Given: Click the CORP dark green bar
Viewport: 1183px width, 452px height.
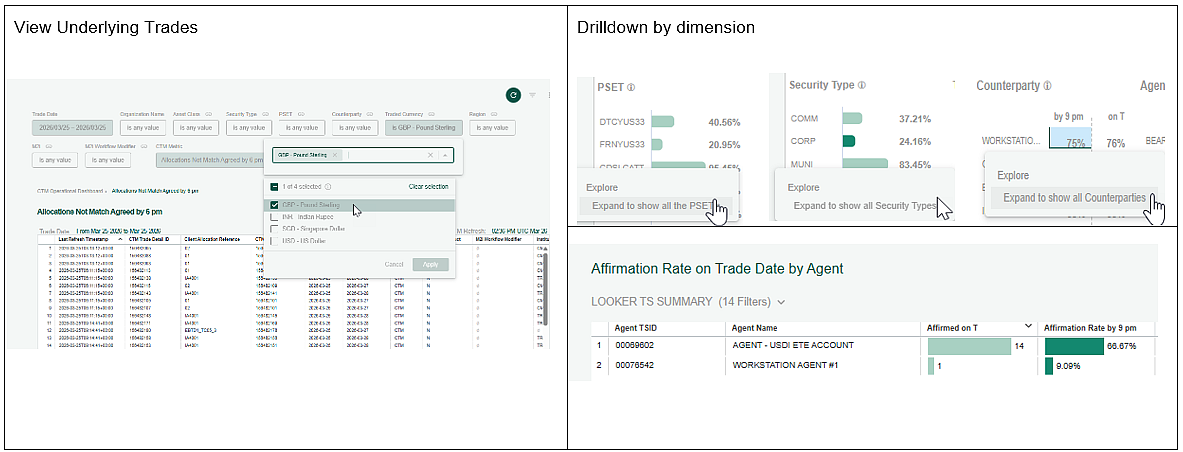Looking at the screenshot, I should coord(849,141).
